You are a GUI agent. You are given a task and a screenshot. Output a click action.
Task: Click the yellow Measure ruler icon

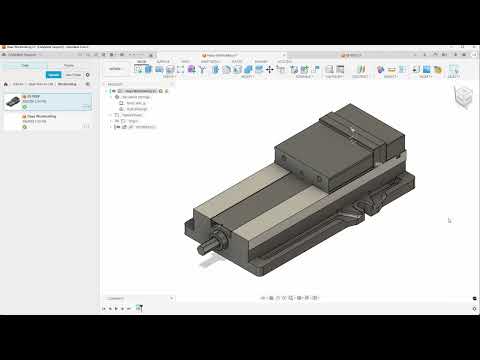[392, 69]
